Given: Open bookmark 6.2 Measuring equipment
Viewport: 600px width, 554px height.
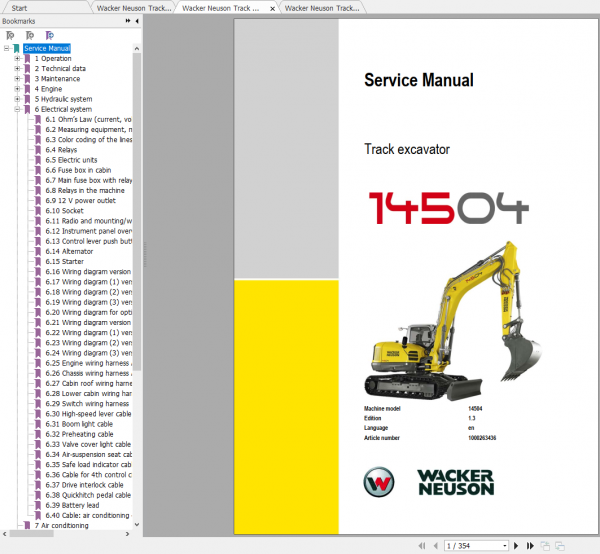Looking at the screenshot, I should (88, 129).
